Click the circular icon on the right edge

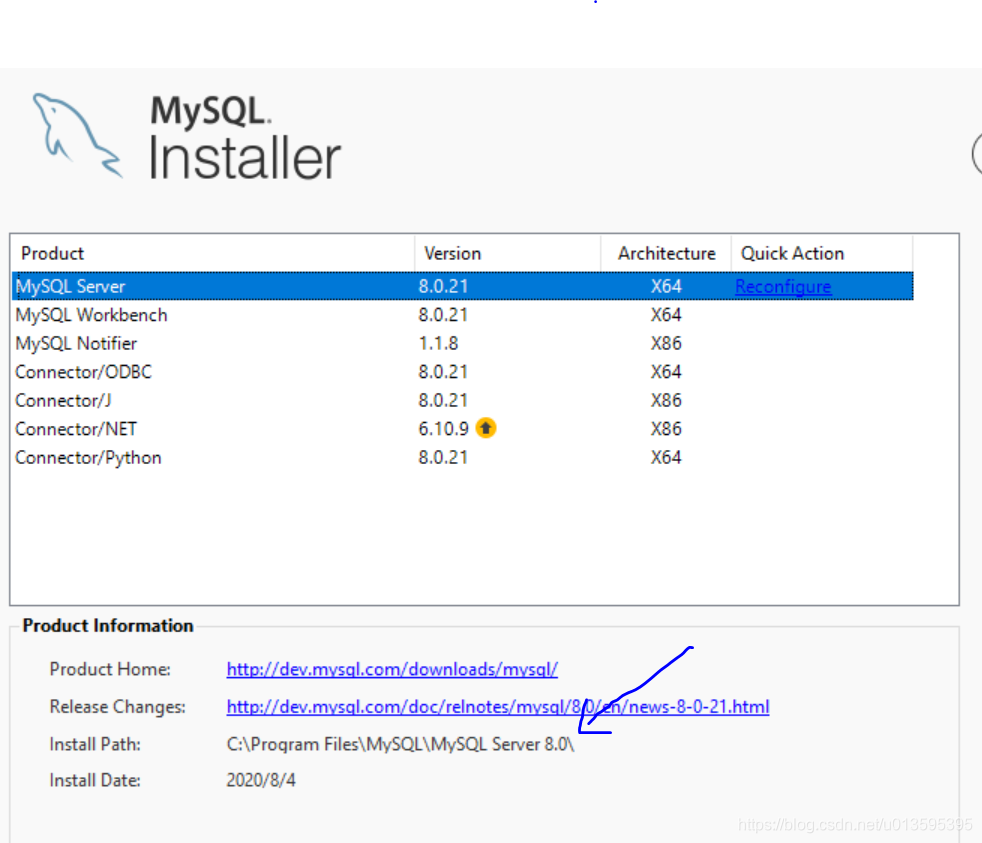point(977,155)
